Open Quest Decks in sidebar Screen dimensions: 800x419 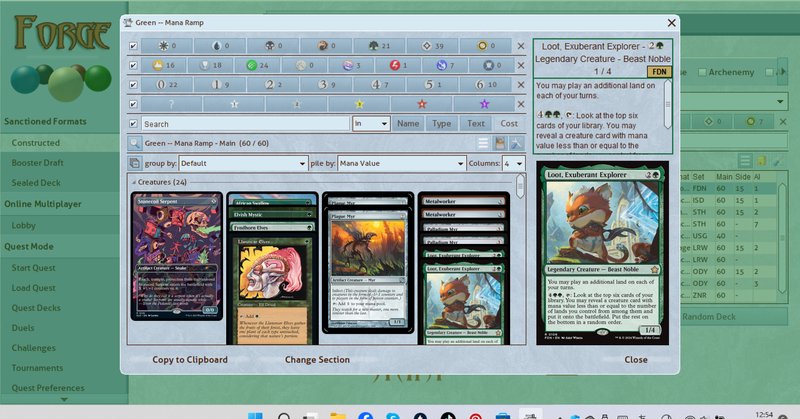pyautogui.click(x=36, y=308)
